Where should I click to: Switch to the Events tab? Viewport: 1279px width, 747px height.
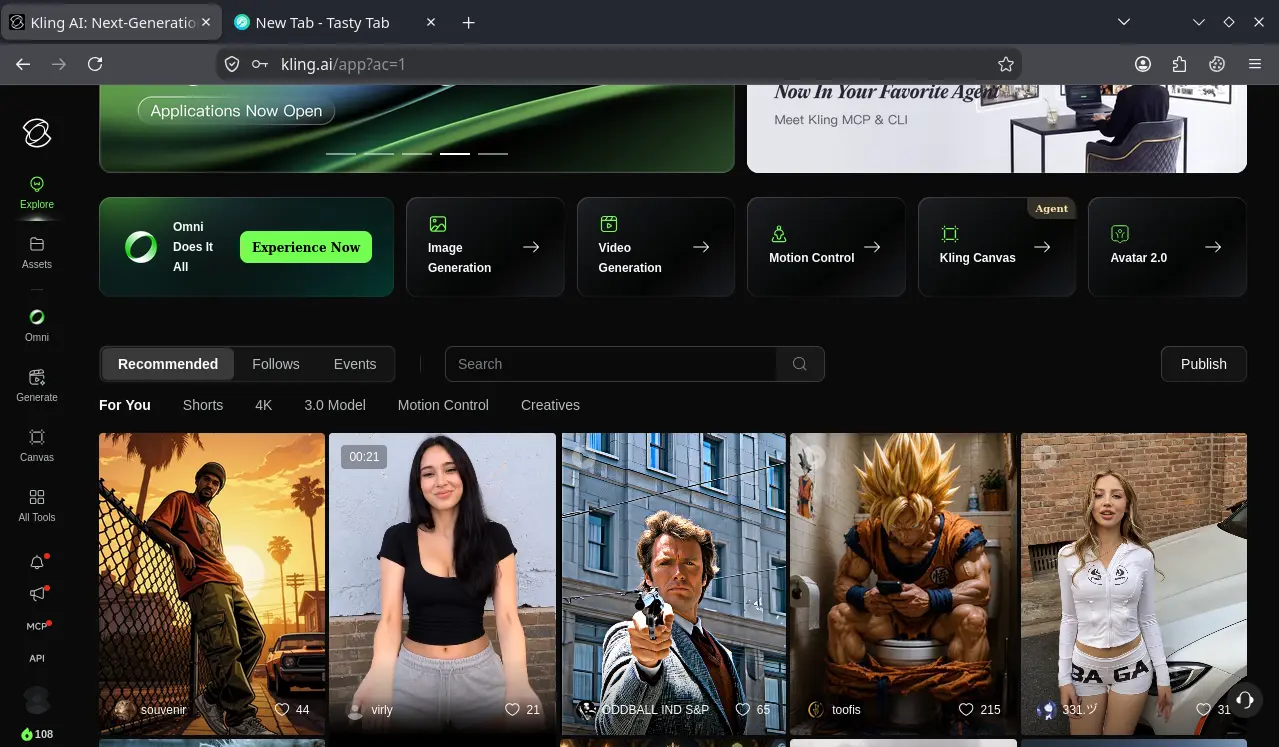[355, 364]
